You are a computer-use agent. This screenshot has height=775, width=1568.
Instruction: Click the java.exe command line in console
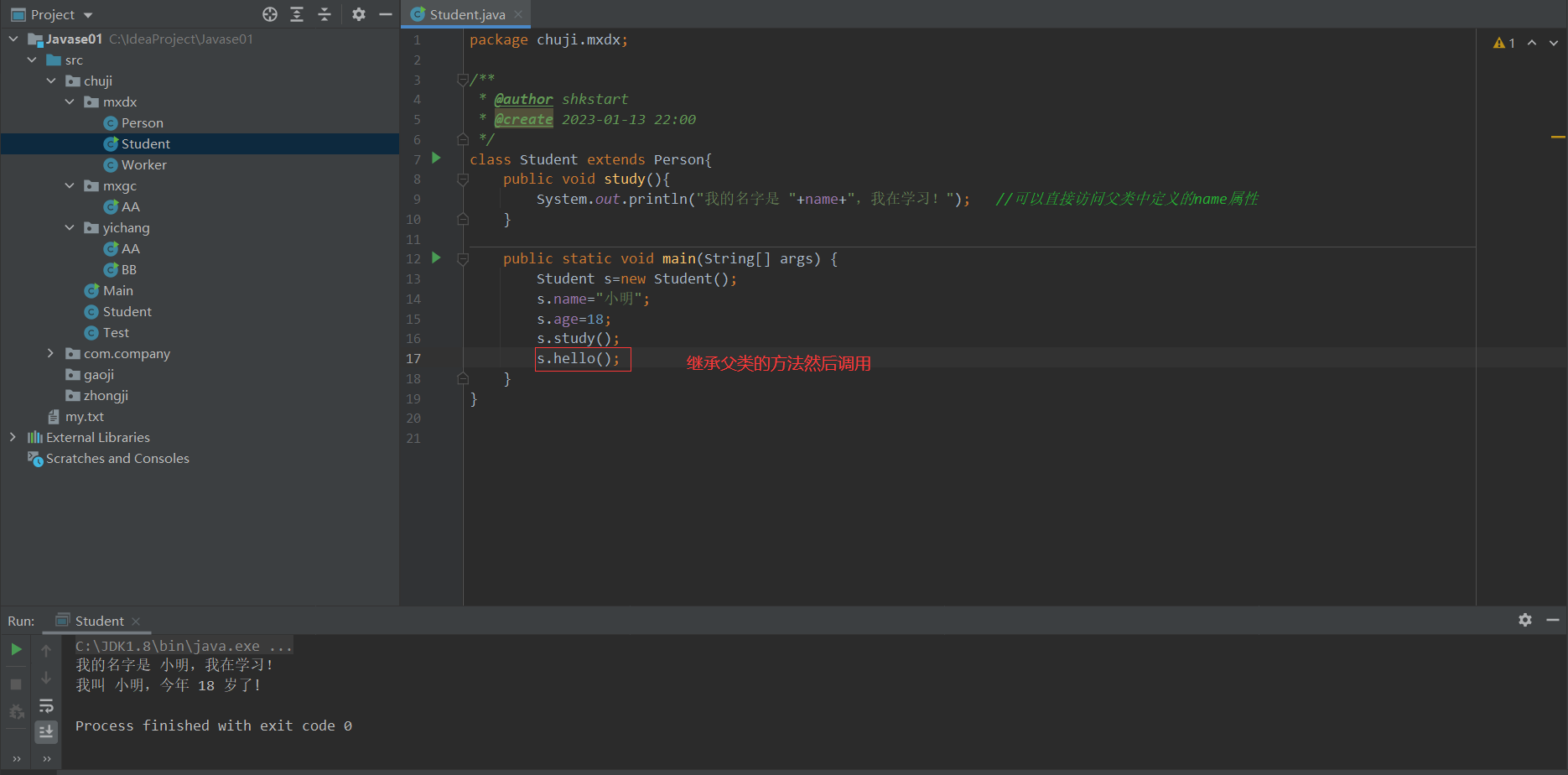[184, 646]
